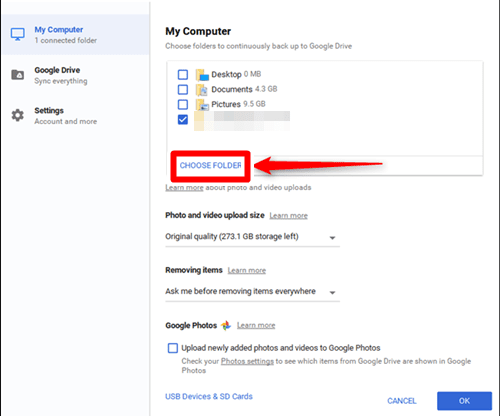
Task: Enable upload newly added photos to Google Photos
Action: 173,348
